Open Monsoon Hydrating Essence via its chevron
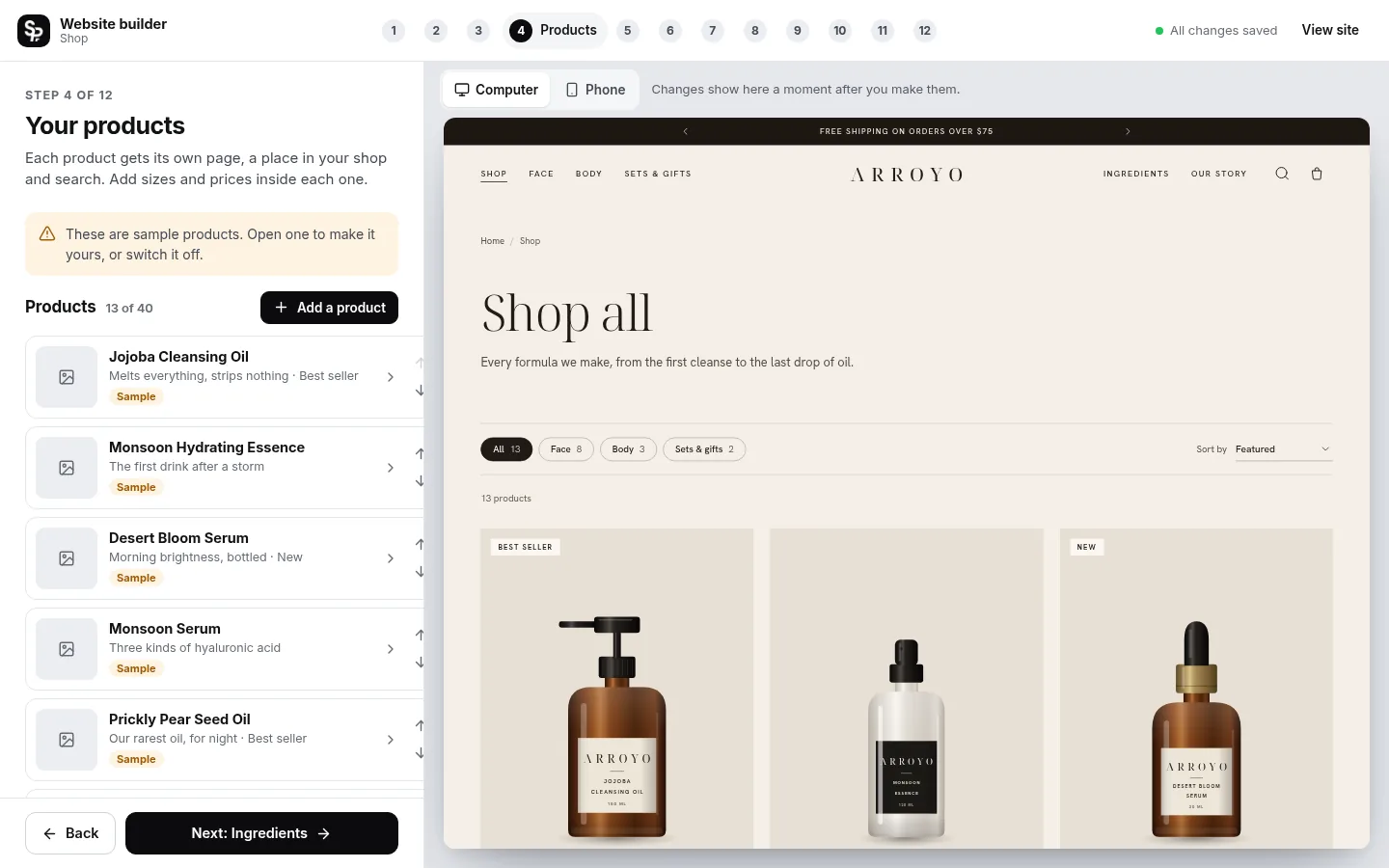The width and height of the screenshot is (1389, 868). pyautogui.click(x=391, y=468)
